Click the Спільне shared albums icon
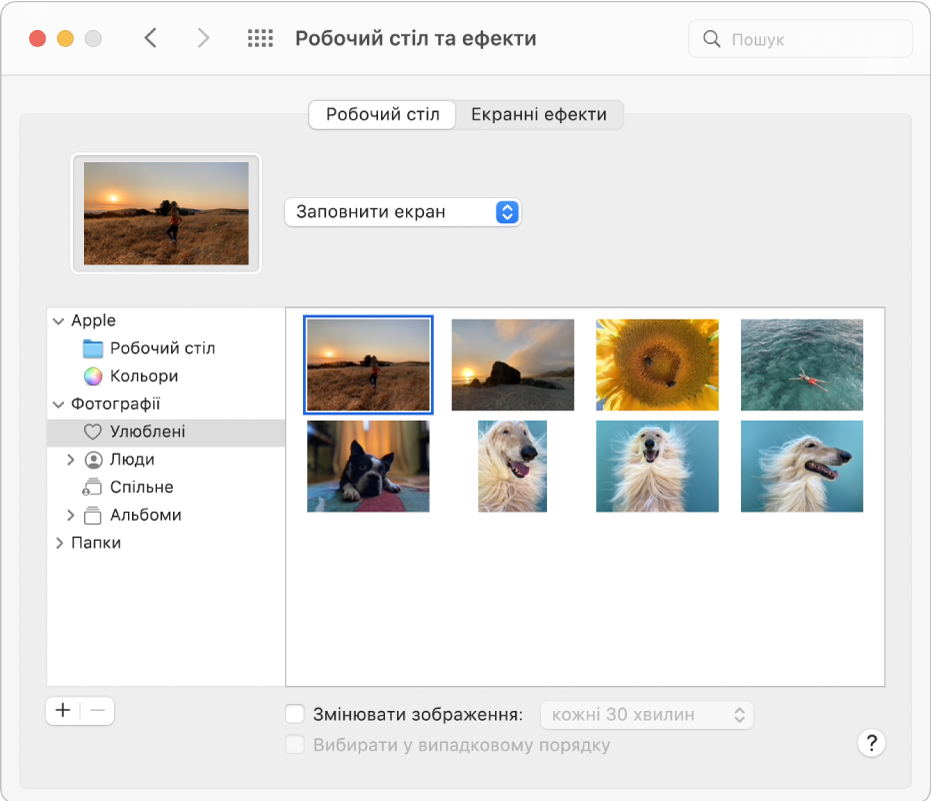The width and height of the screenshot is (931, 801). (92, 487)
